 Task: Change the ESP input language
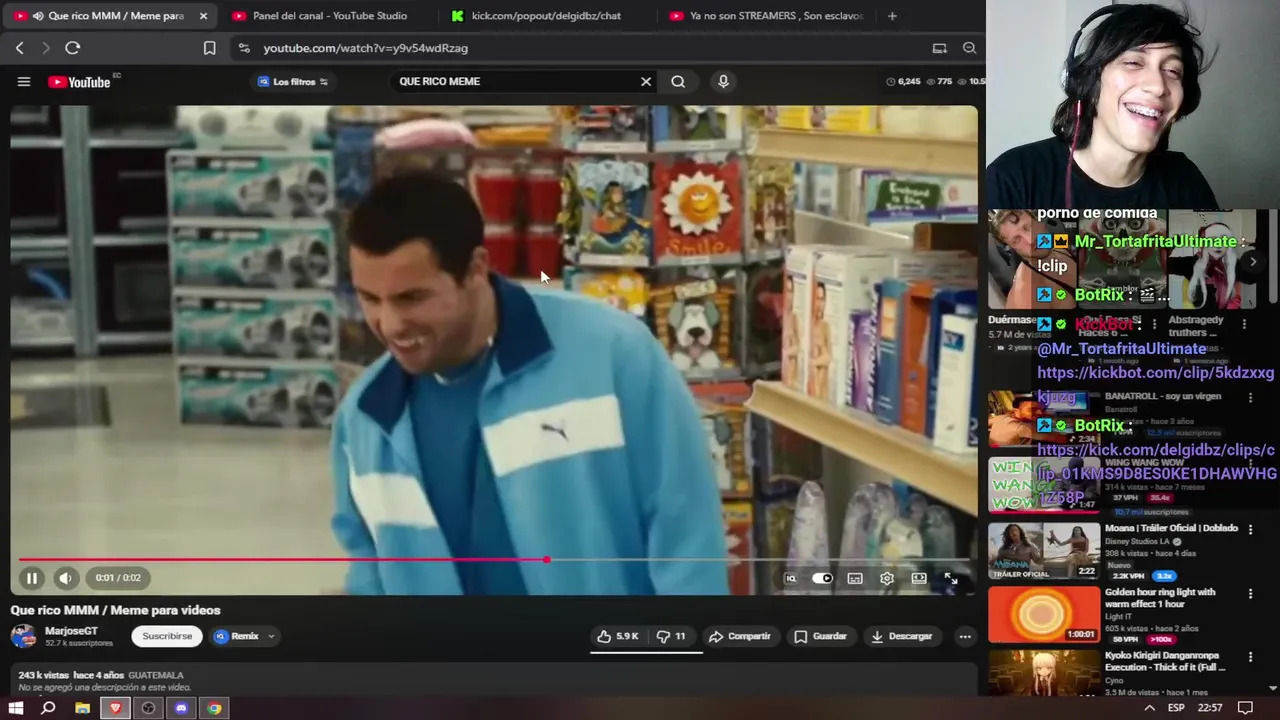tap(1178, 708)
